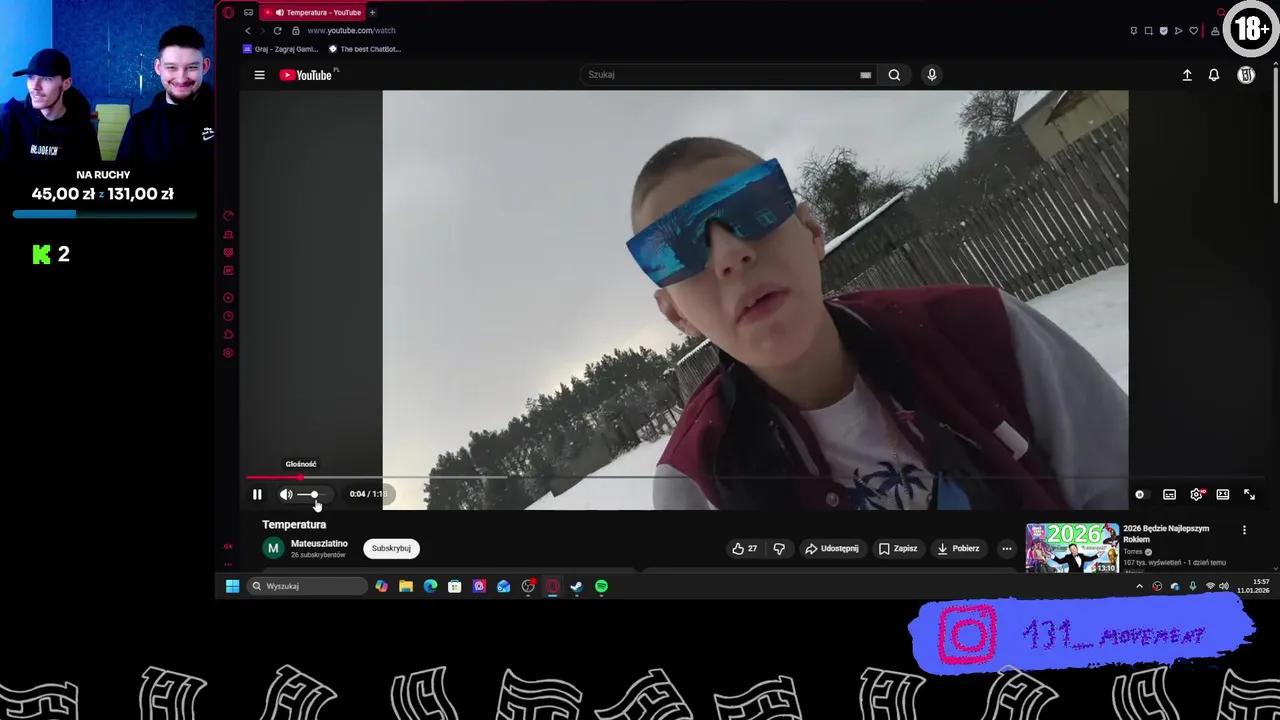1280x720 pixels.
Task: Open Steam from the taskbar
Action: 577,587
